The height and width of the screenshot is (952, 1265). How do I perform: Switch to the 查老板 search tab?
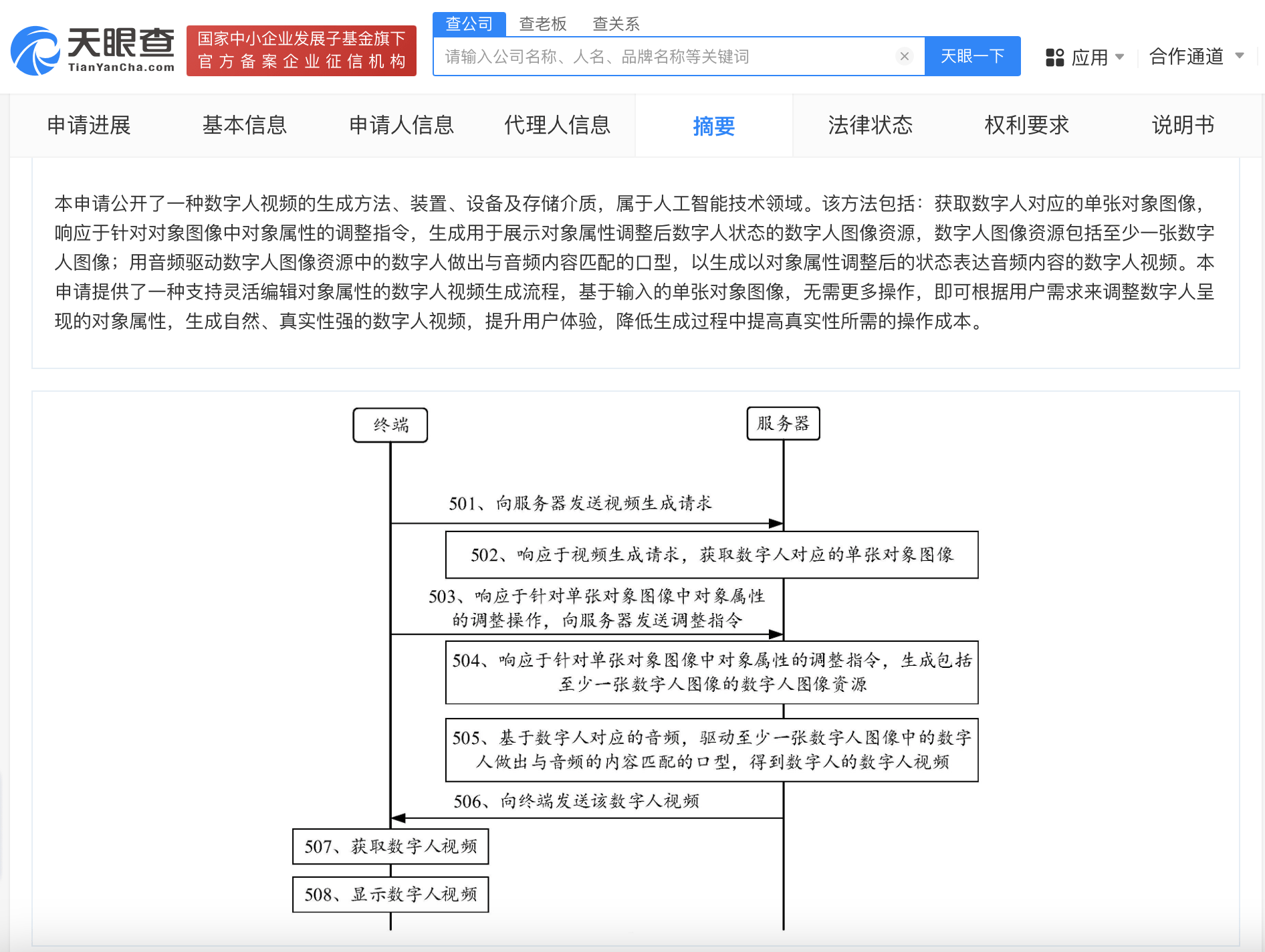[x=543, y=24]
